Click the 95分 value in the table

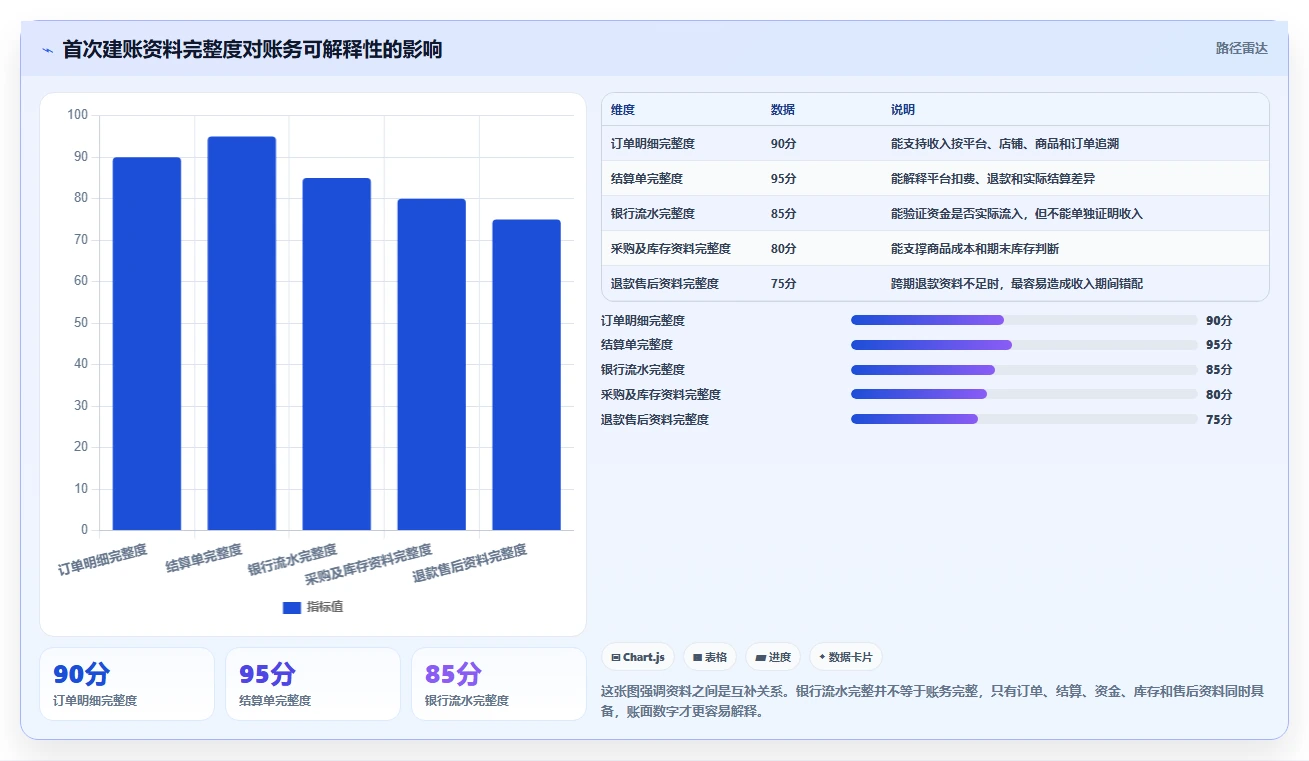click(784, 179)
